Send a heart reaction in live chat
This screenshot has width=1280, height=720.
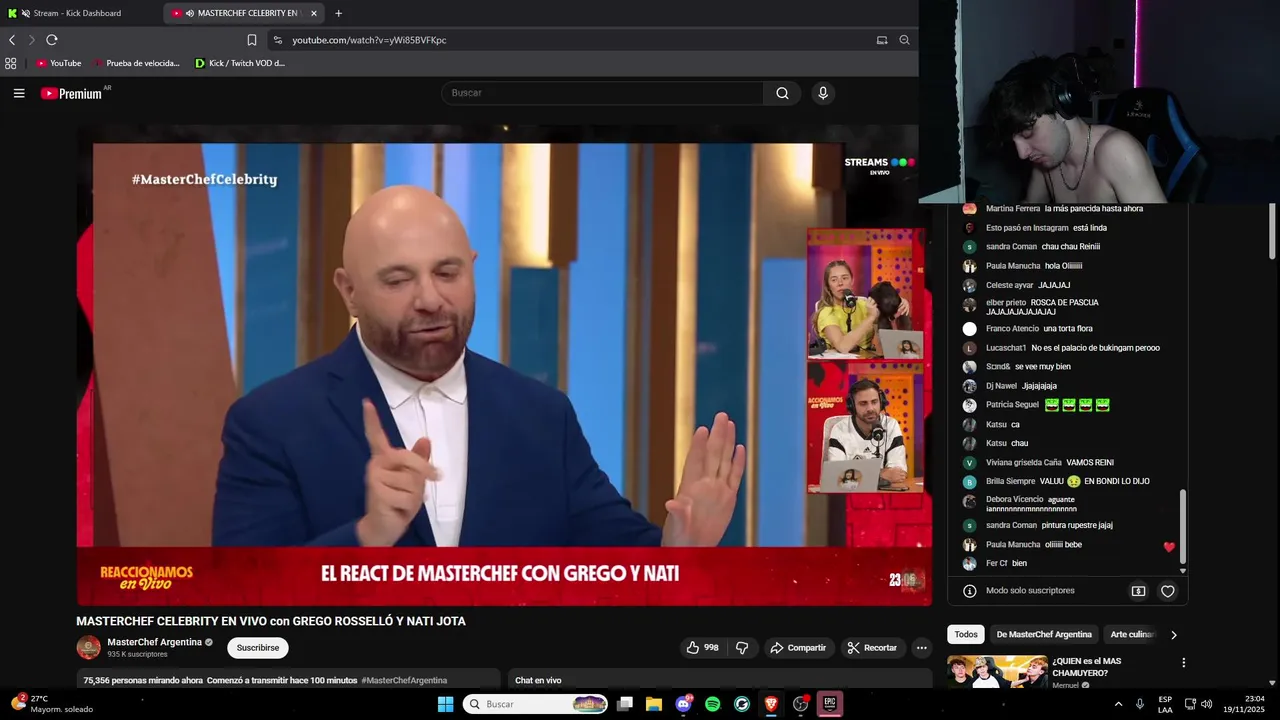coord(1167,591)
